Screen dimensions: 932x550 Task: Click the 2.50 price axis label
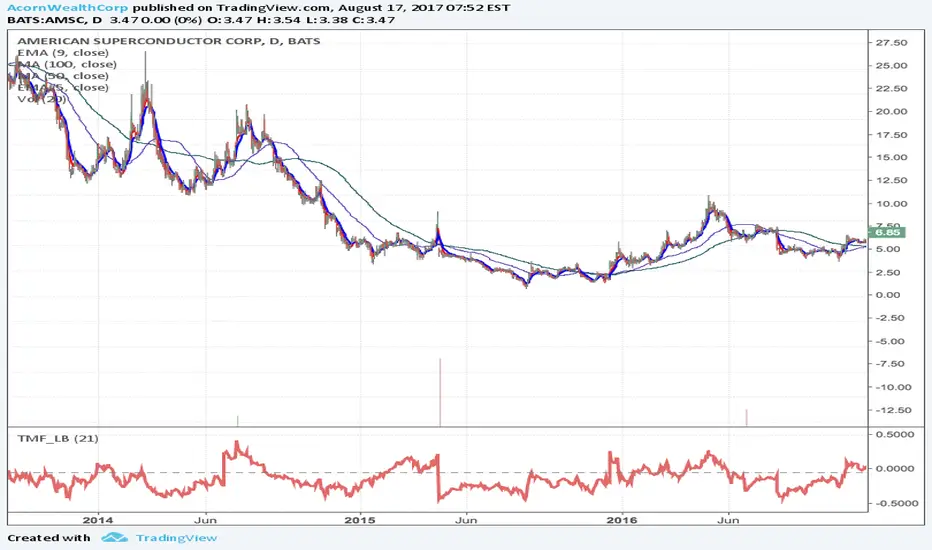tap(887, 272)
